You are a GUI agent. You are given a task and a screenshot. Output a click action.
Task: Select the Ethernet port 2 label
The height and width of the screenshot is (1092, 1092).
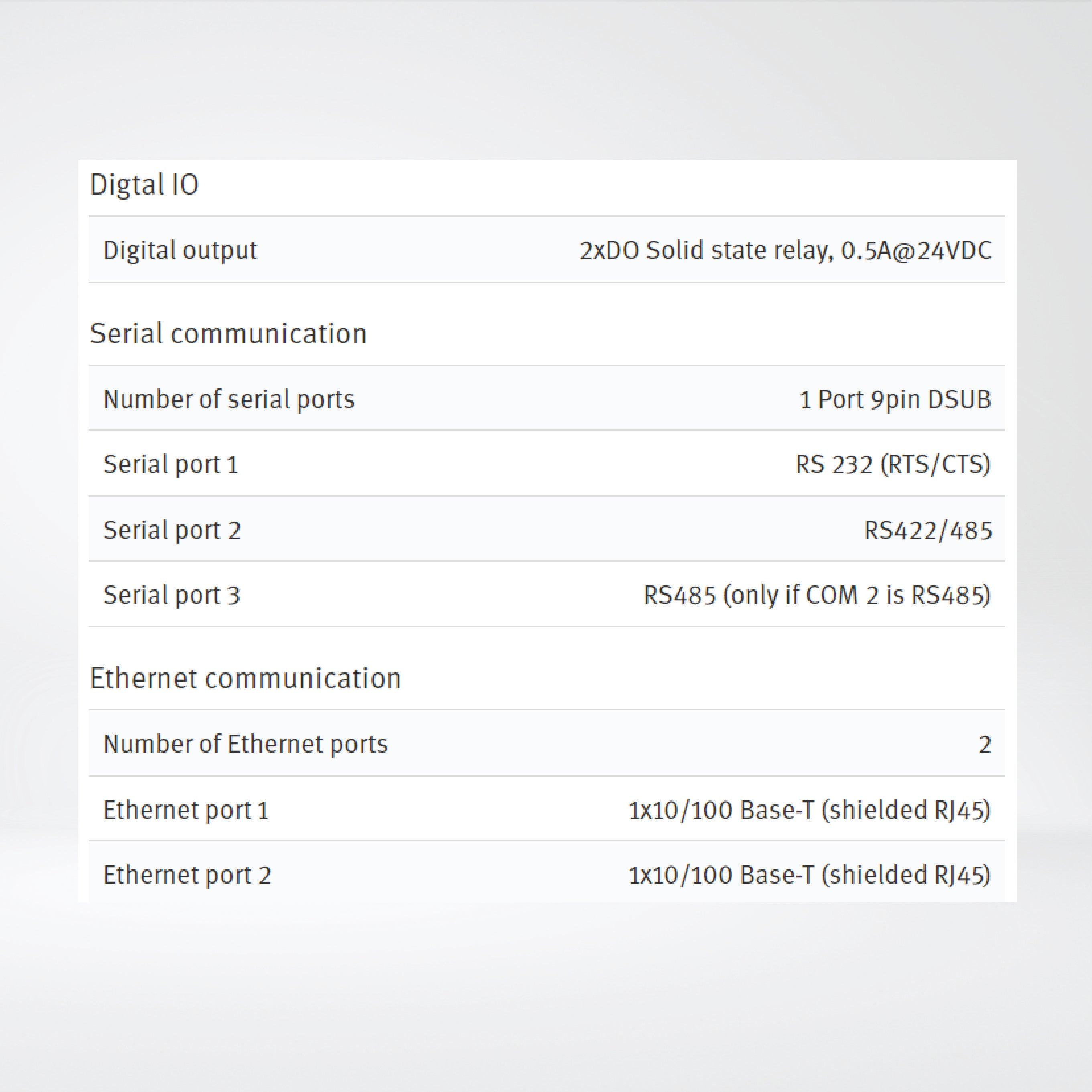[x=187, y=875]
